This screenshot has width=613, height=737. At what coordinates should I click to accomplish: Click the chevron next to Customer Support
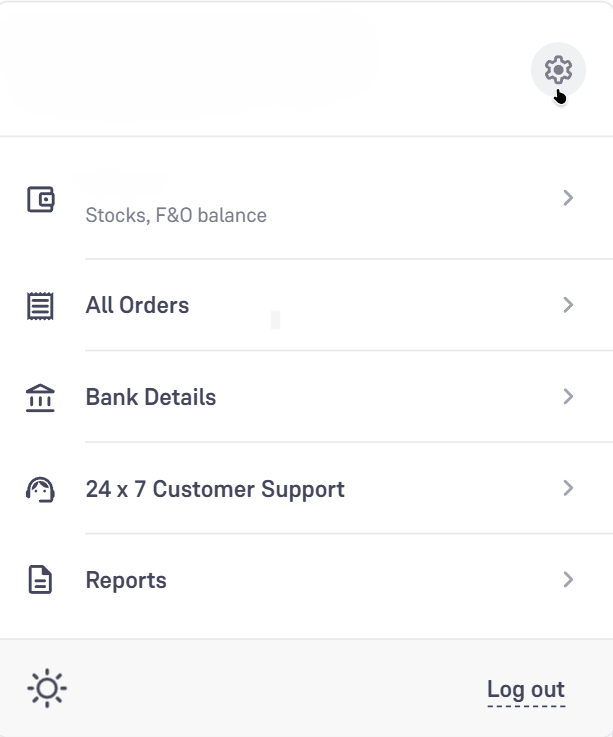click(568, 489)
